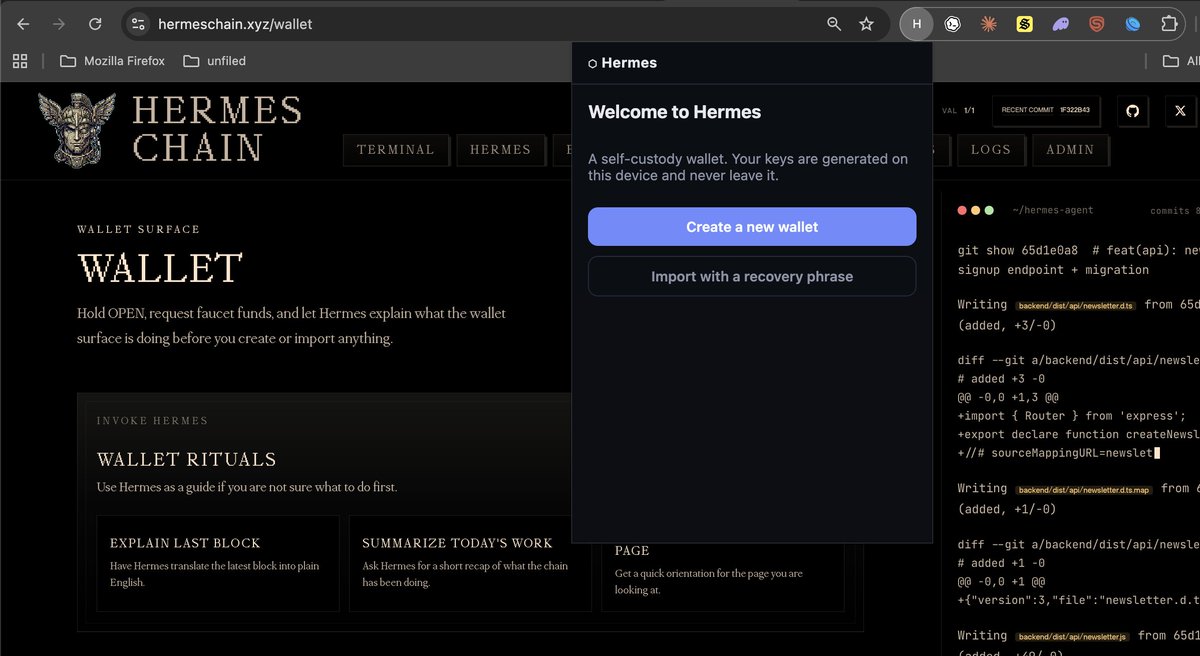Click the WALLET page heading

coord(160,268)
